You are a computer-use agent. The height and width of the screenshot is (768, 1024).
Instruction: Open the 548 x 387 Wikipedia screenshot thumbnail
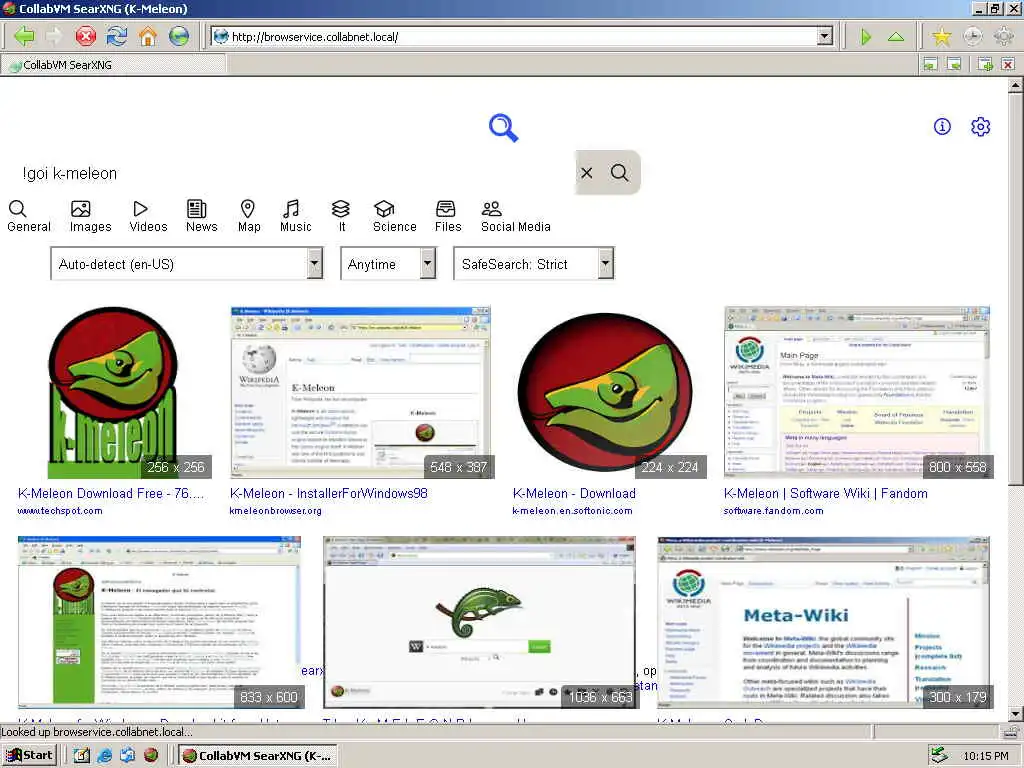[362, 392]
